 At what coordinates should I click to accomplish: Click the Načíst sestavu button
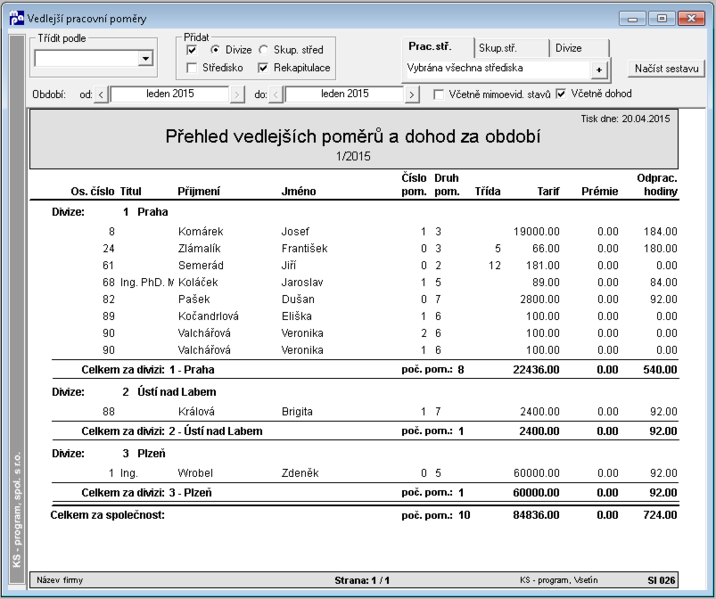coord(666,68)
